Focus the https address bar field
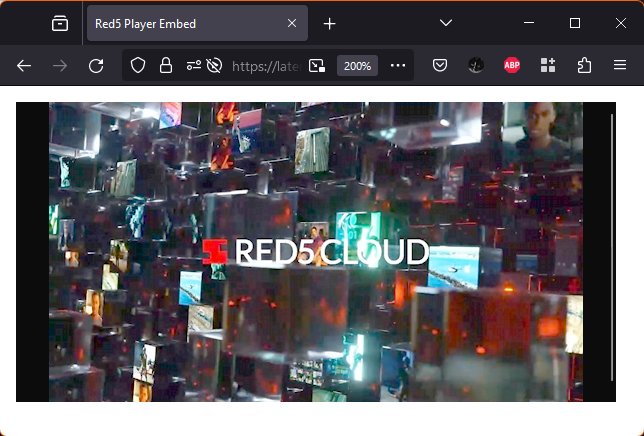Image resolution: width=644 pixels, height=436 pixels. click(266, 66)
